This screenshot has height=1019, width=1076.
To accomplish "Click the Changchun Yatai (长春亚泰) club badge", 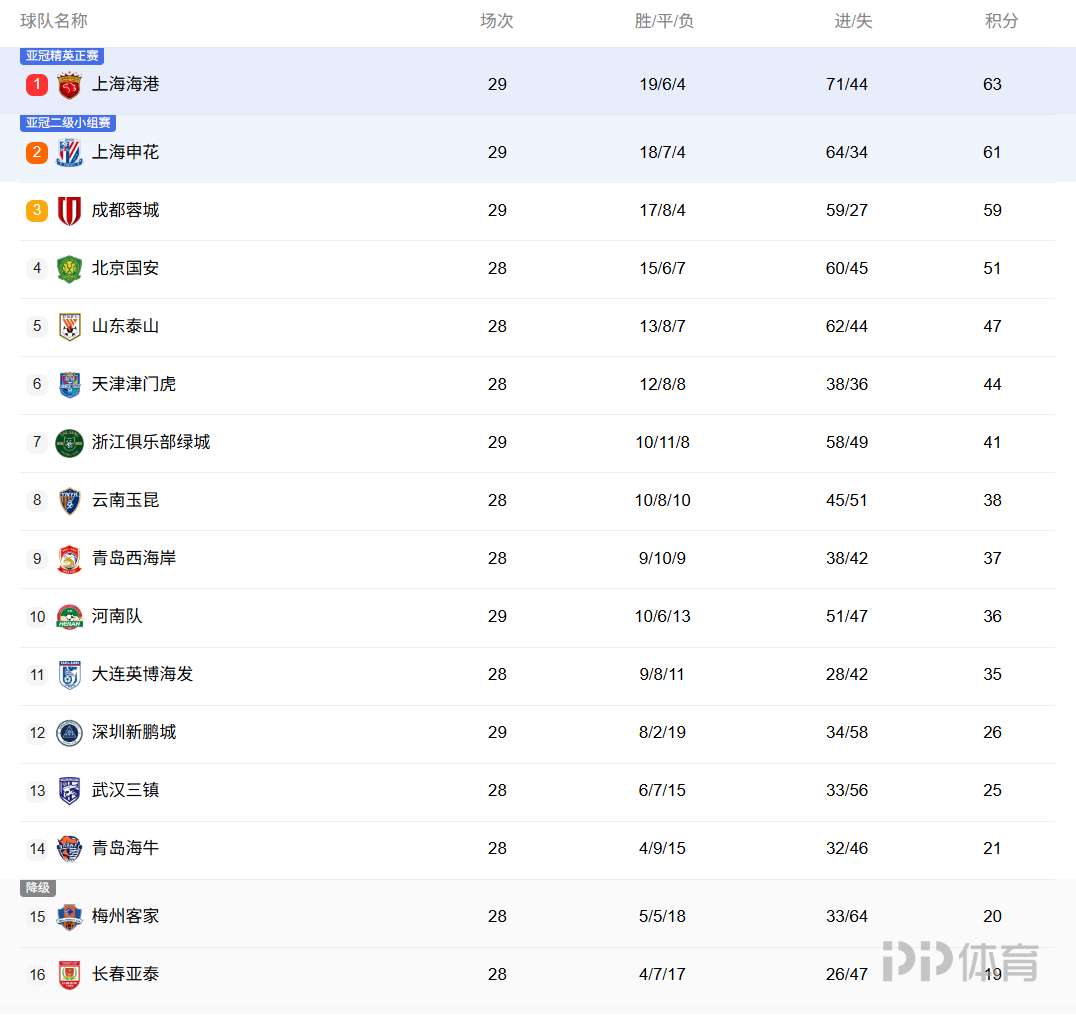I will [x=69, y=975].
